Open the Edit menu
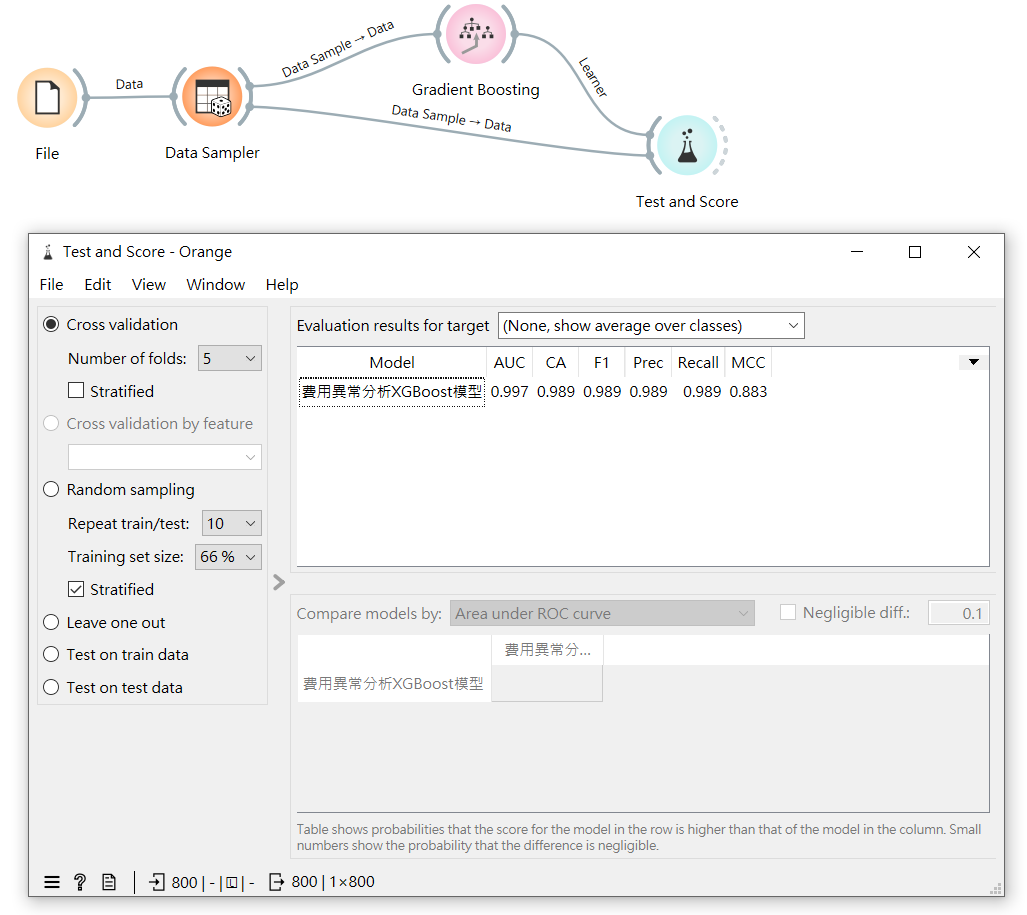Image resolution: width=1027 pixels, height=915 pixels. 98,284
